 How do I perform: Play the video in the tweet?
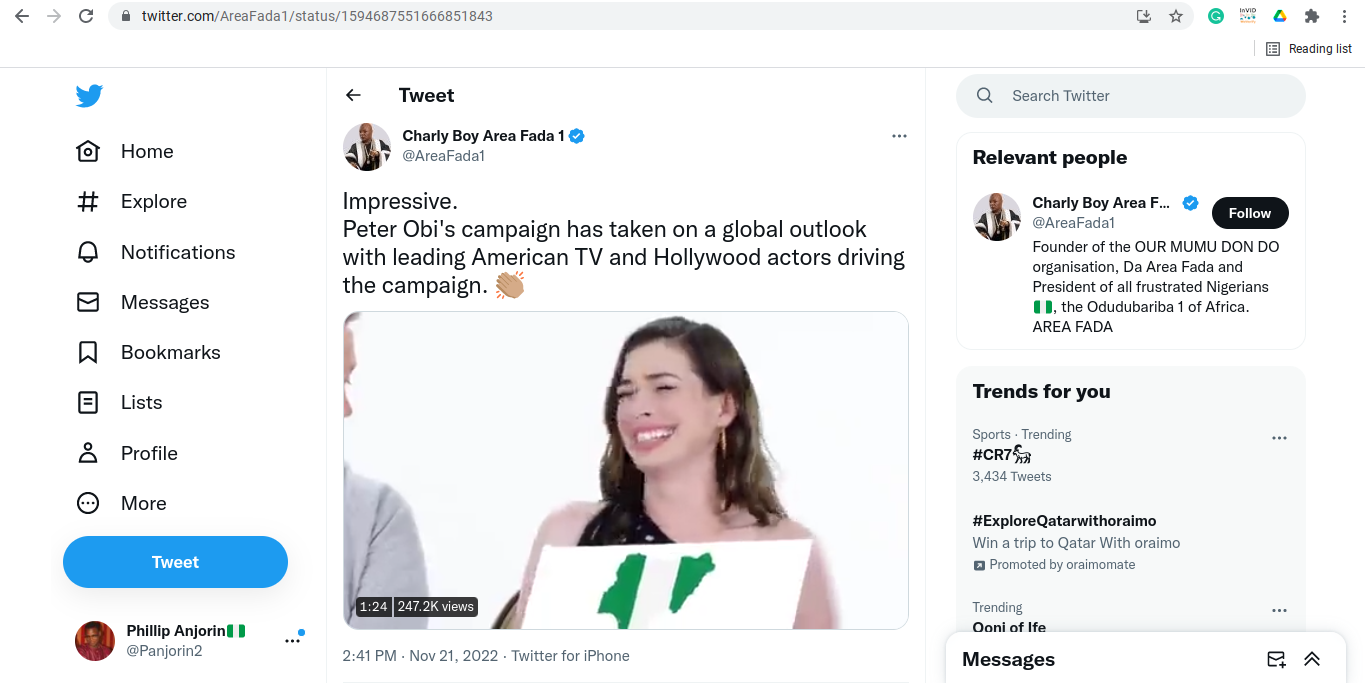tap(625, 470)
